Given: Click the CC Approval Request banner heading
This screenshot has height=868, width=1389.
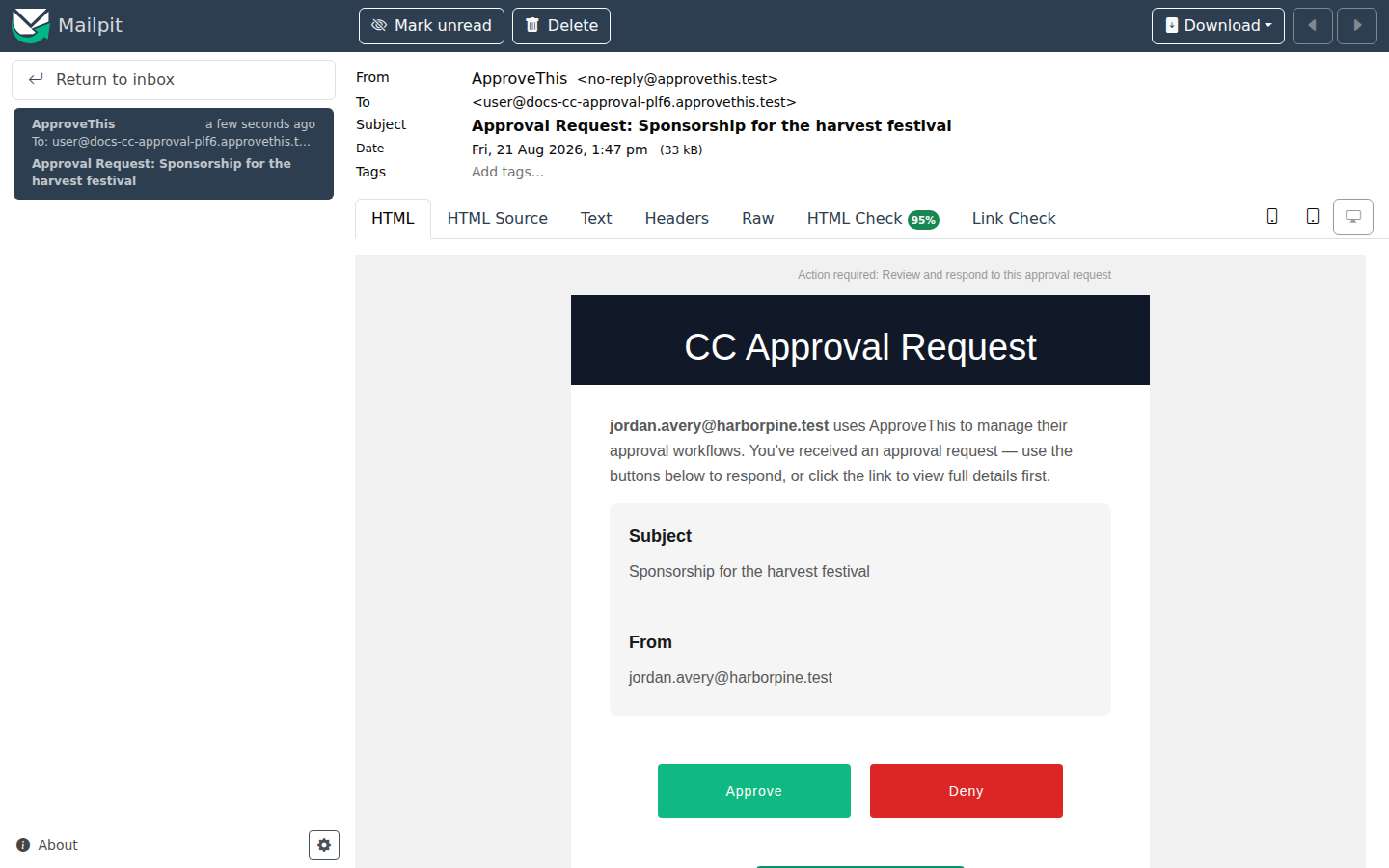Looking at the screenshot, I should [x=860, y=347].
